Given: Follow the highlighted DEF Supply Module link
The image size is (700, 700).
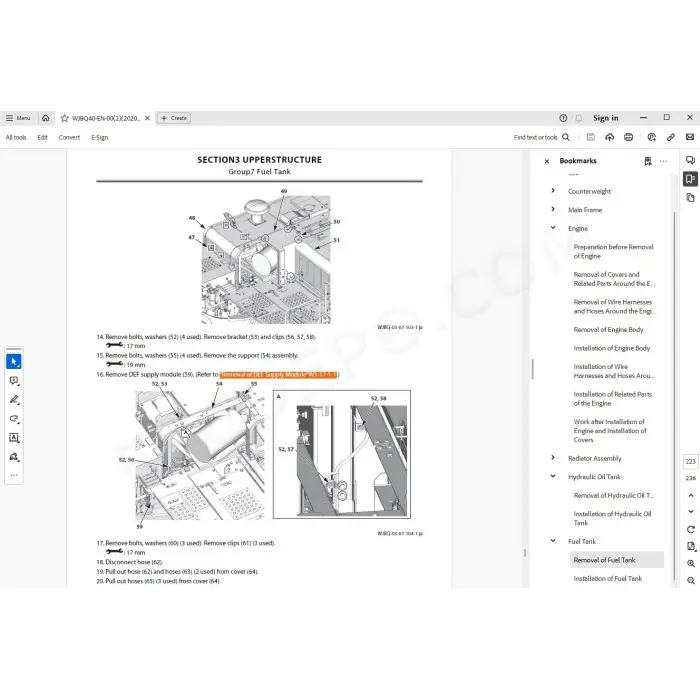Looking at the screenshot, I should (279, 375).
